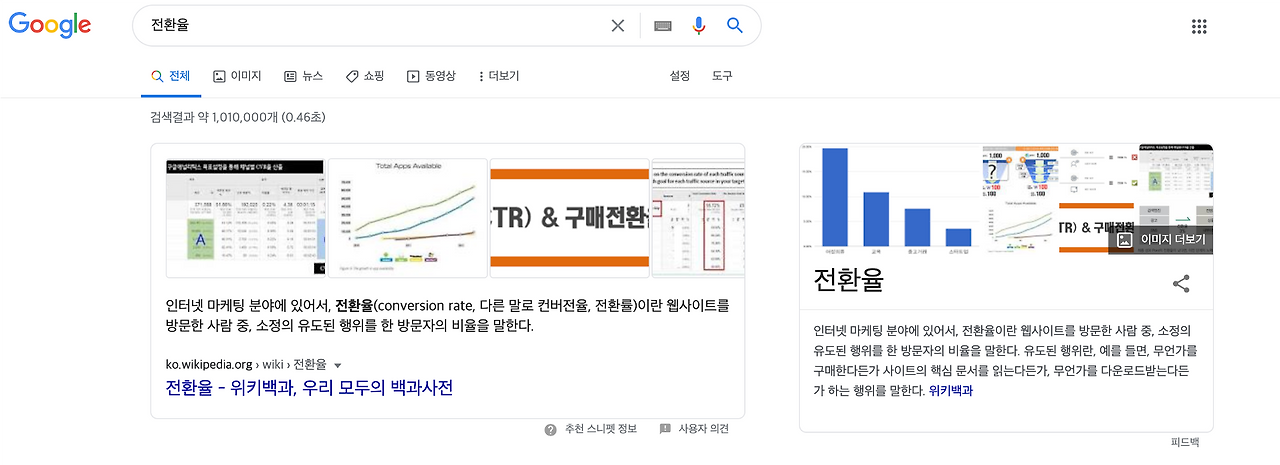Open the spreadsheet table snippet thumbnail
The width and height of the screenshot is (1280, 465).
pos(245,217)
